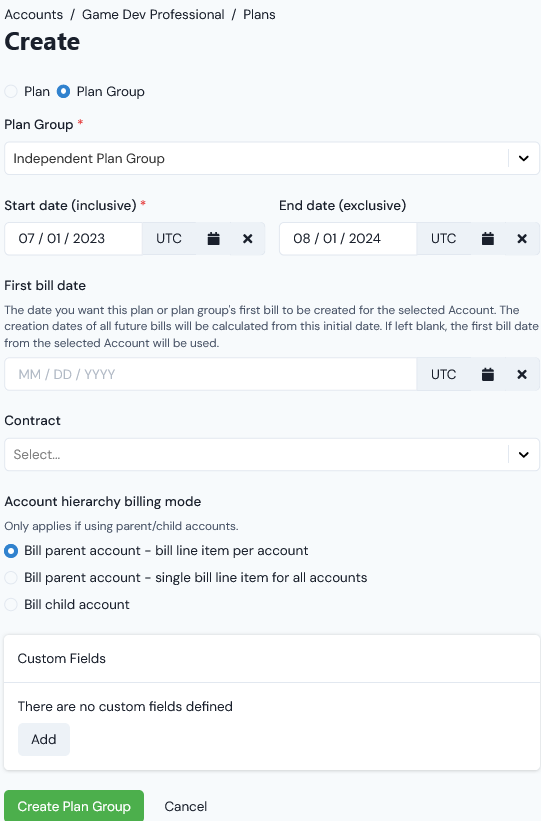
Task: Open calendar picker for End date
Action: (x=488, y=239)
